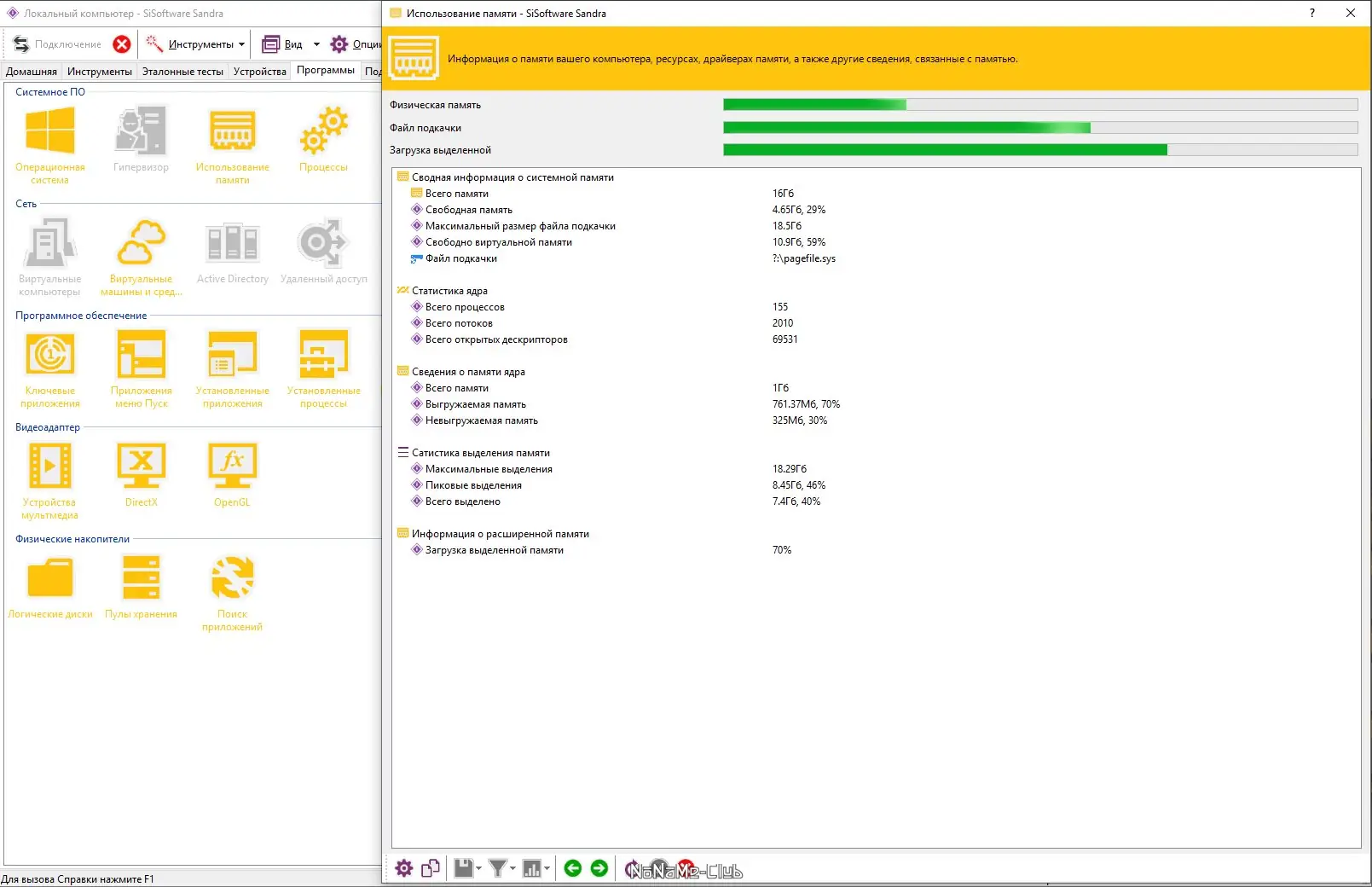The width and height of the screenshot is (1372, 887).
Task: Click the copy icon in bottom toolbar
Action: point(431,868)
